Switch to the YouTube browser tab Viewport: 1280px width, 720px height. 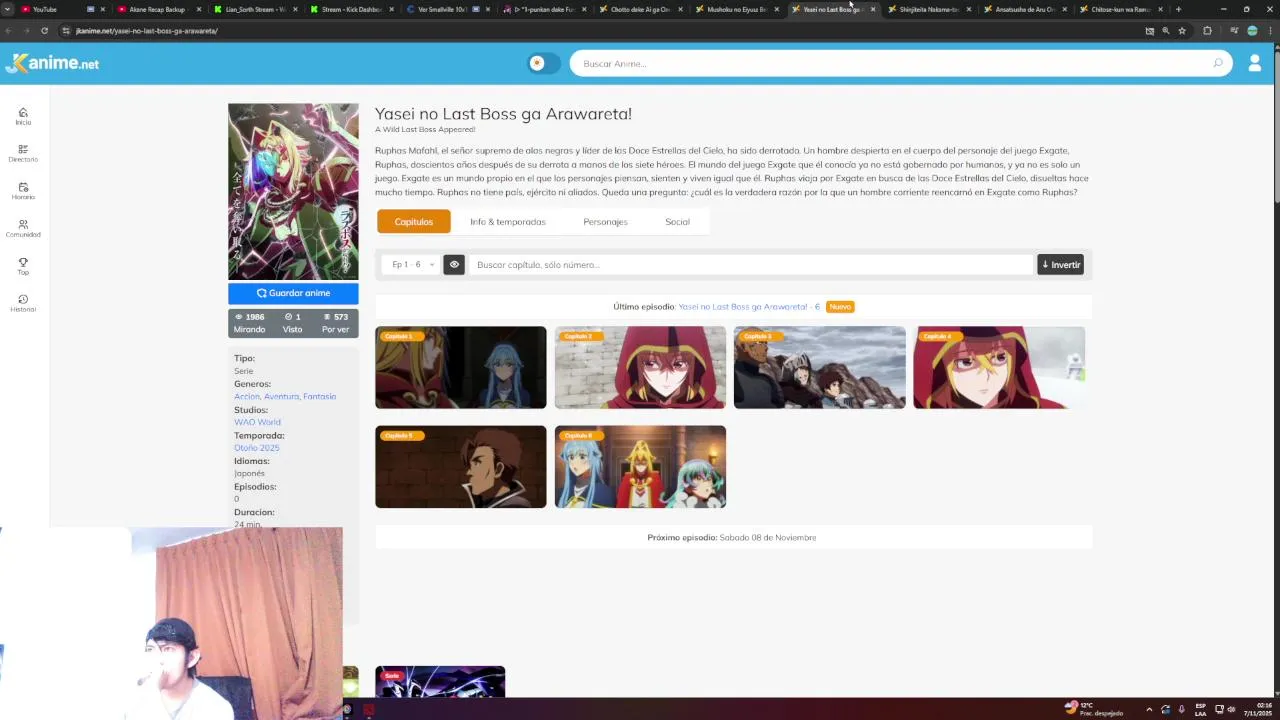[x=55, y=9]
